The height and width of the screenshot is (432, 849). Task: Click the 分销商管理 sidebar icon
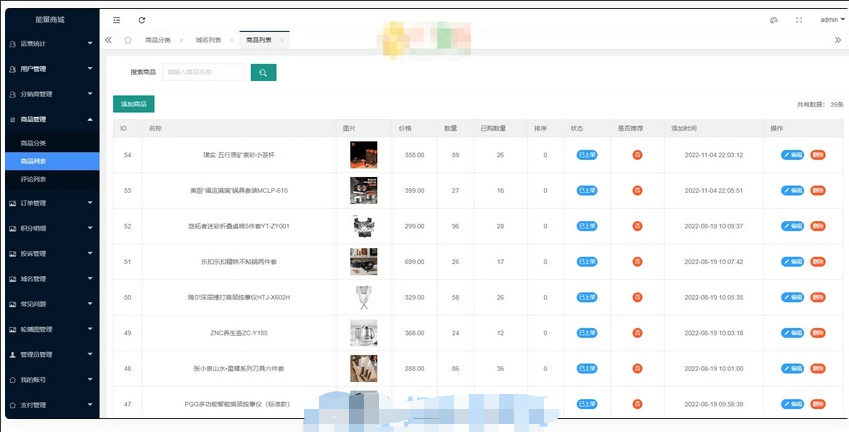13,94
